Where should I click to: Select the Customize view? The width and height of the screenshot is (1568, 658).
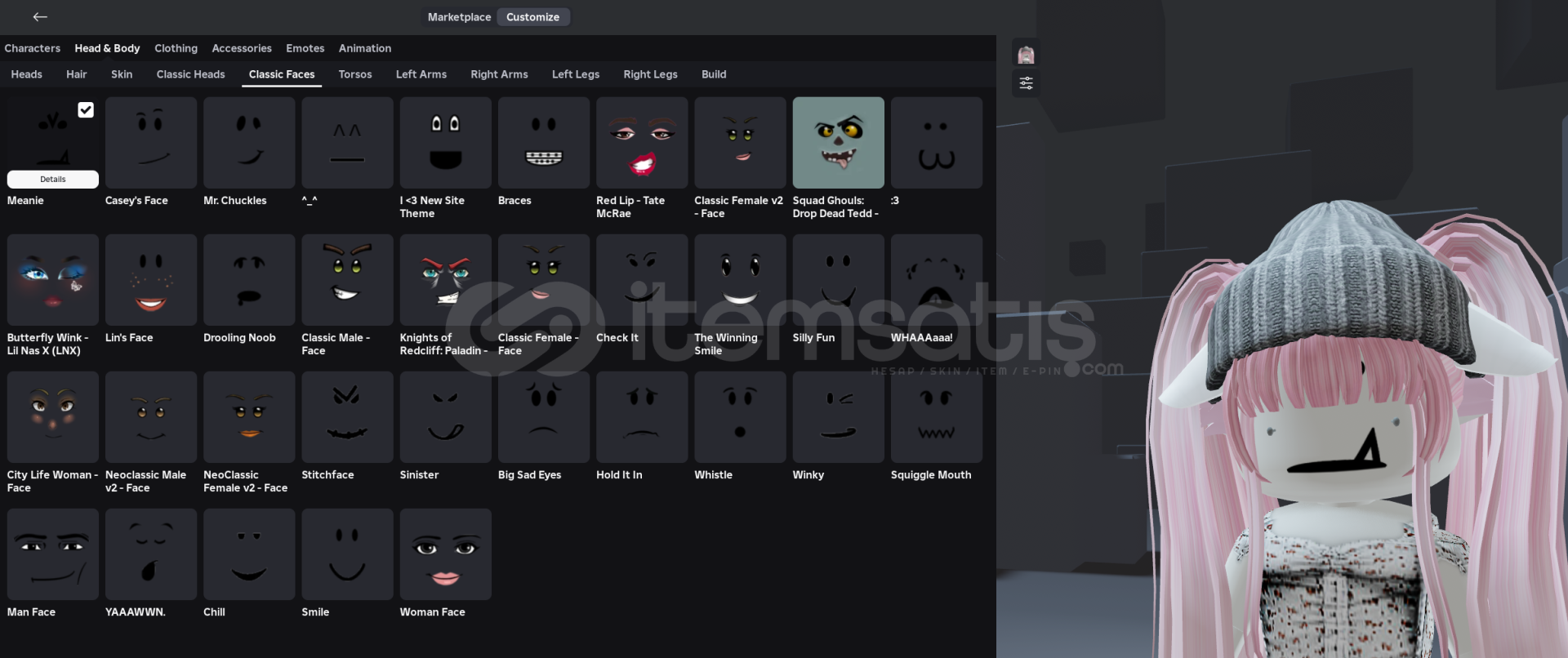[x=532, y=17]
